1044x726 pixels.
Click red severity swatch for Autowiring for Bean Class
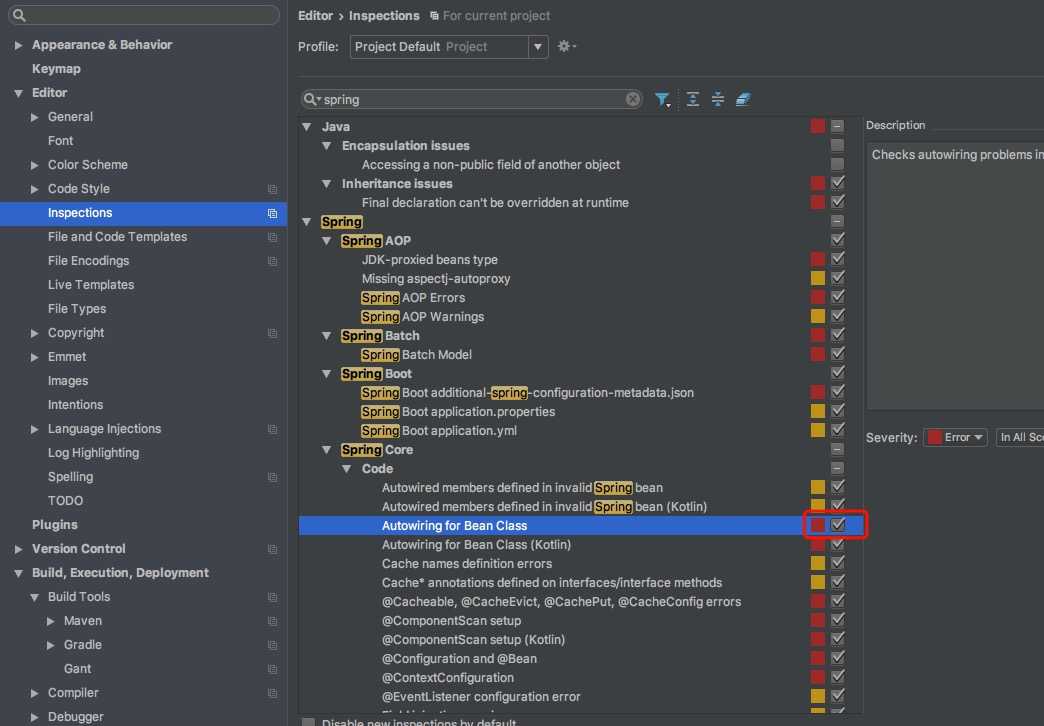[x=818, y=525]
